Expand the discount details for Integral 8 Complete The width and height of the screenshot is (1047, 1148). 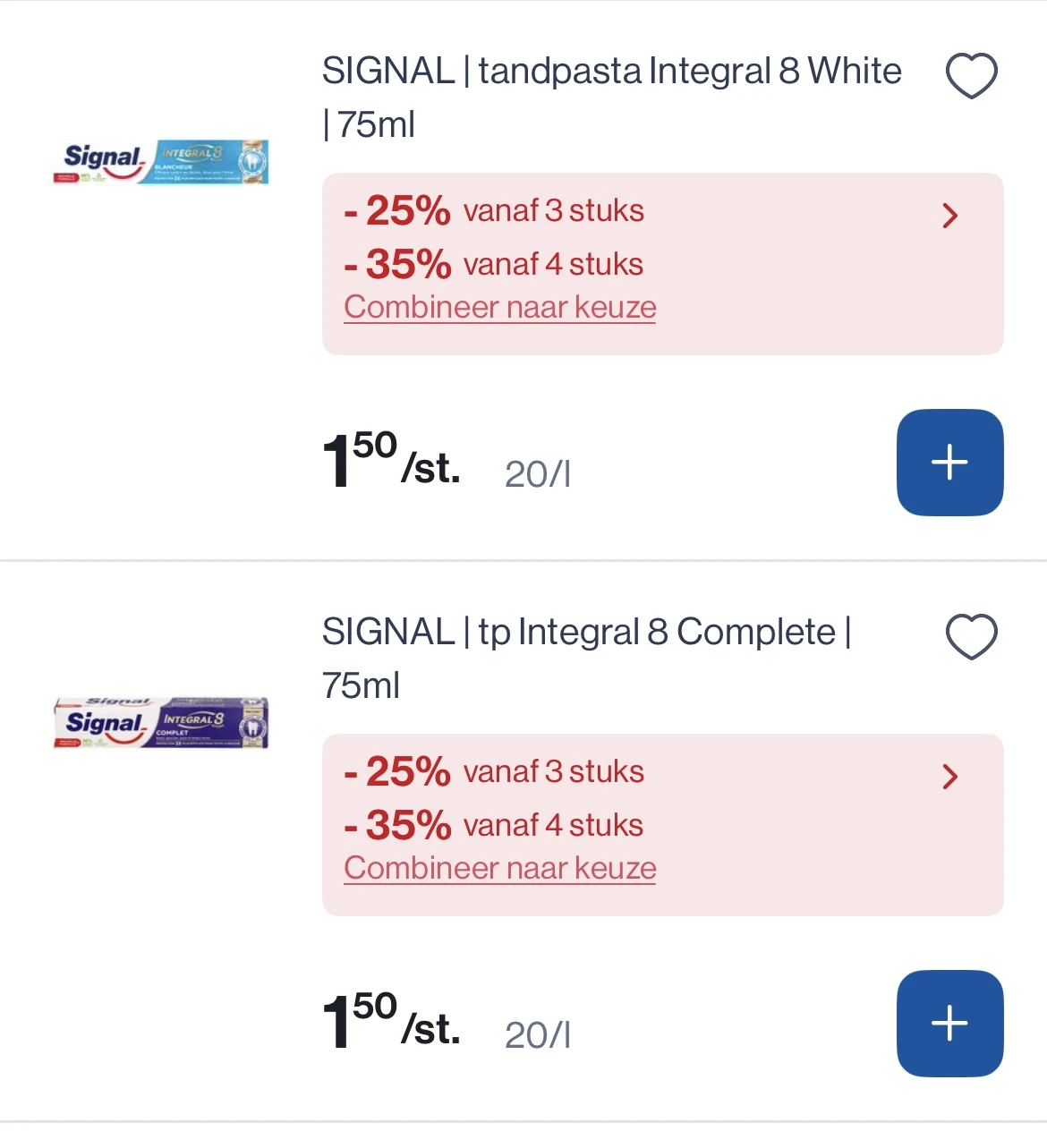click(x=950, y=777)
